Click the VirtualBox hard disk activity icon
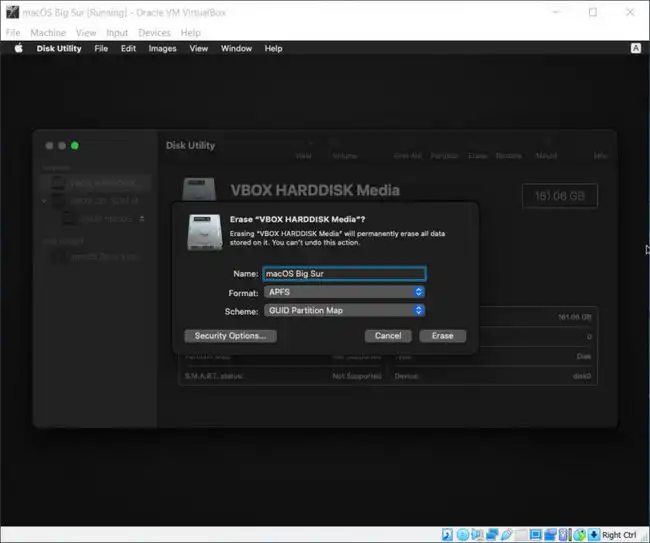 pos(447,535)
